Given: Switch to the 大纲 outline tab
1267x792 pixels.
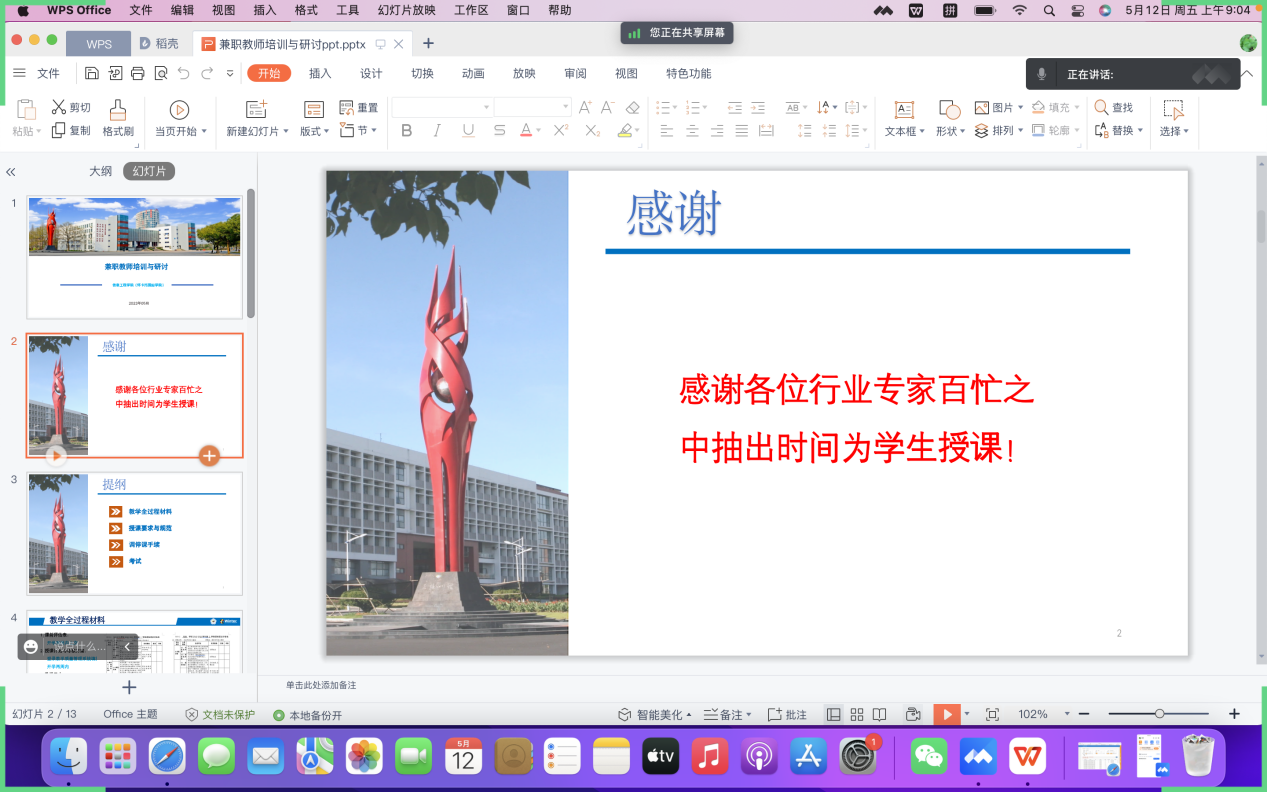Looking at the screenshot, I should pos(100,171).
